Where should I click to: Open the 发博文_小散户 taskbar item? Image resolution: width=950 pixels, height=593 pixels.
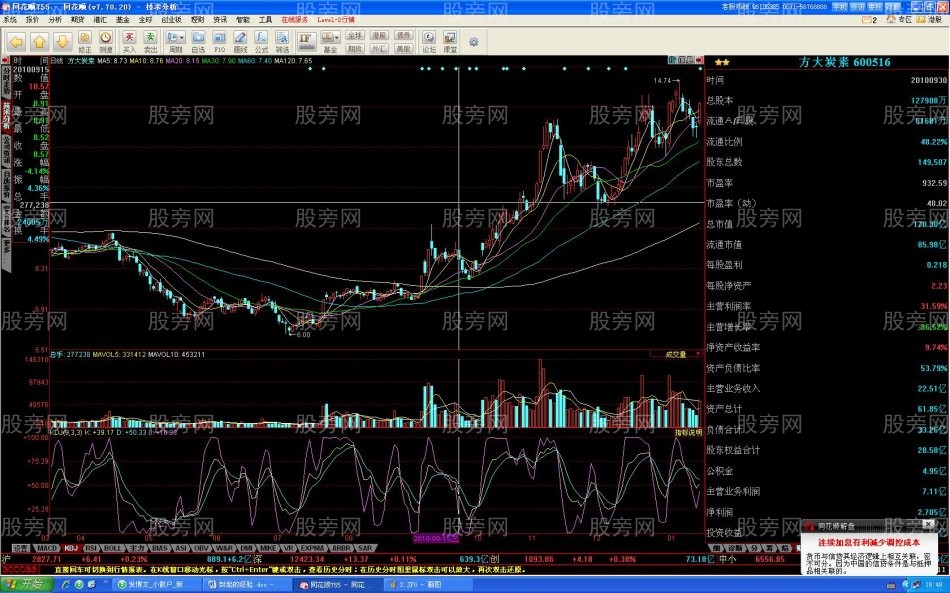(157, 585)
